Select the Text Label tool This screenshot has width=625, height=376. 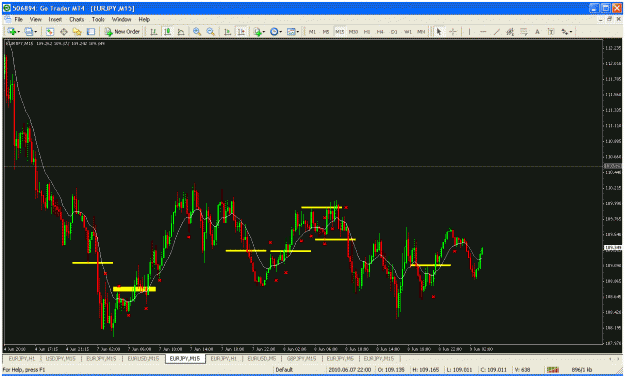click(551, 31)
